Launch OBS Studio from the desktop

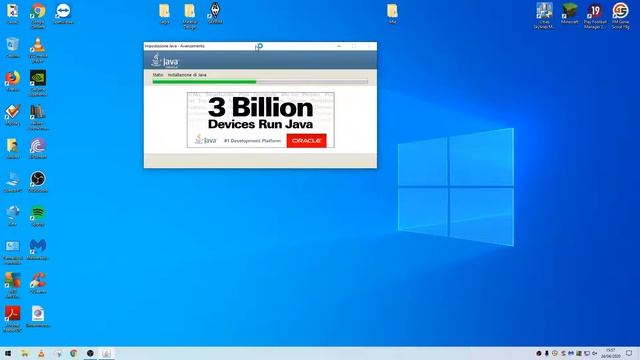coord(38,182)
